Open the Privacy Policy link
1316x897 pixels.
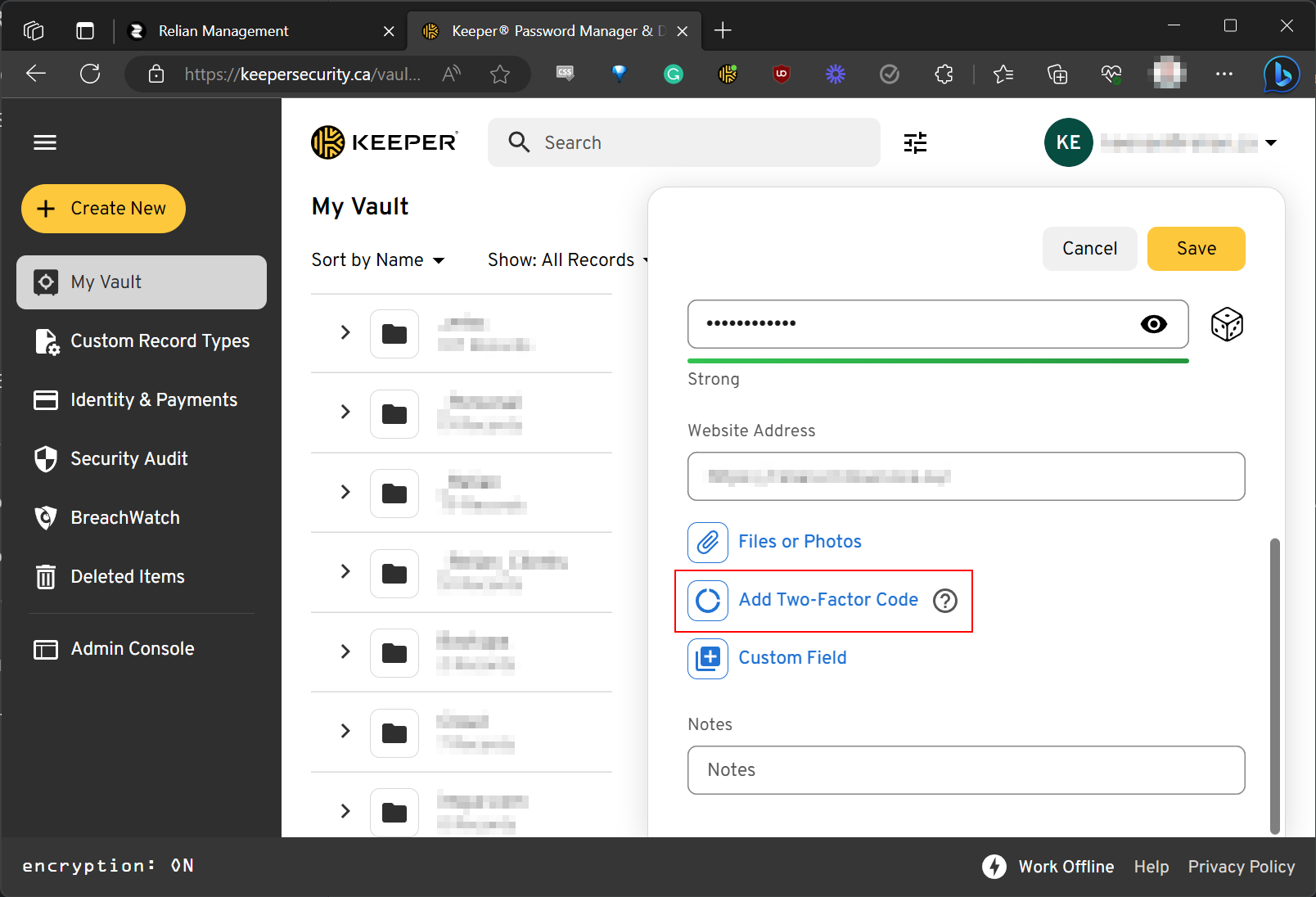[1242, 867]
